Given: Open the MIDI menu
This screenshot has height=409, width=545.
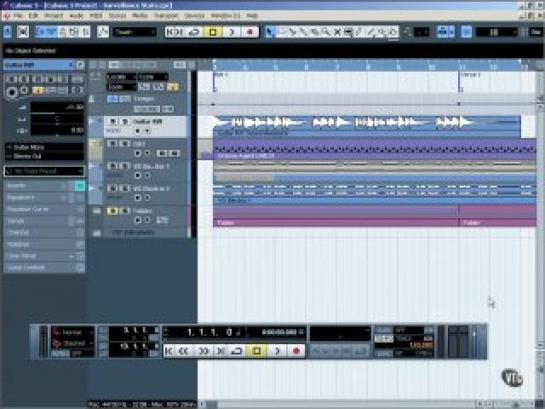Looking at the screenshot, I should 96,16.
